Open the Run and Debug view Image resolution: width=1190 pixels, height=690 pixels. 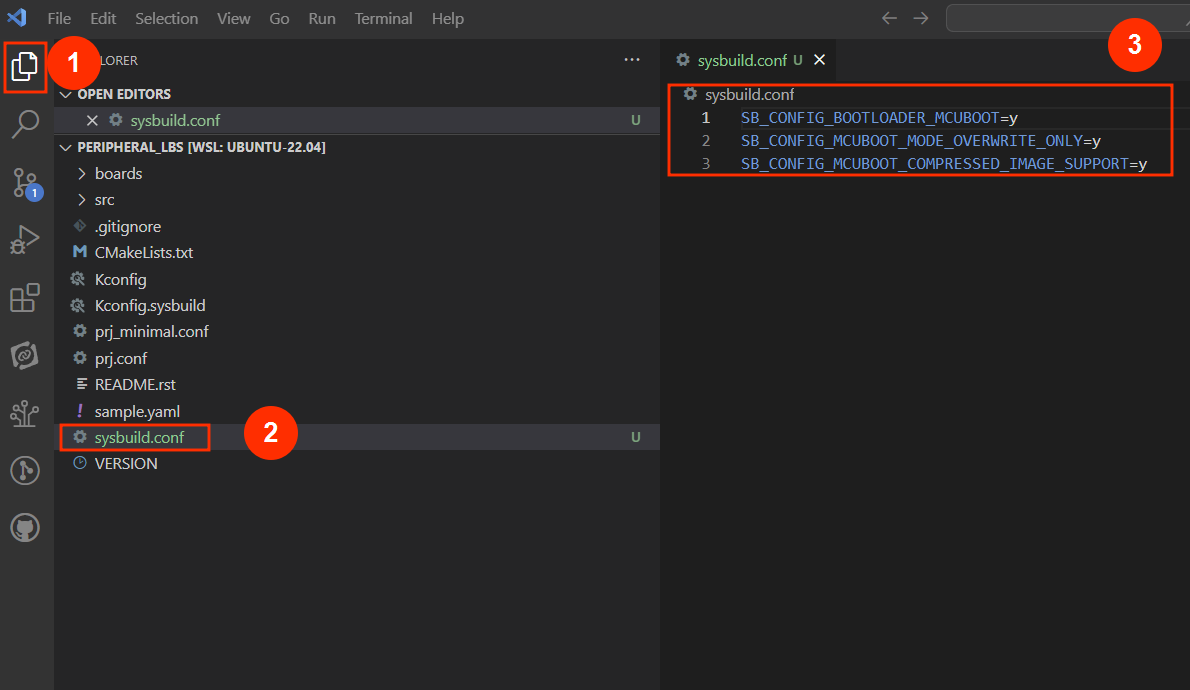click(25, 240)
